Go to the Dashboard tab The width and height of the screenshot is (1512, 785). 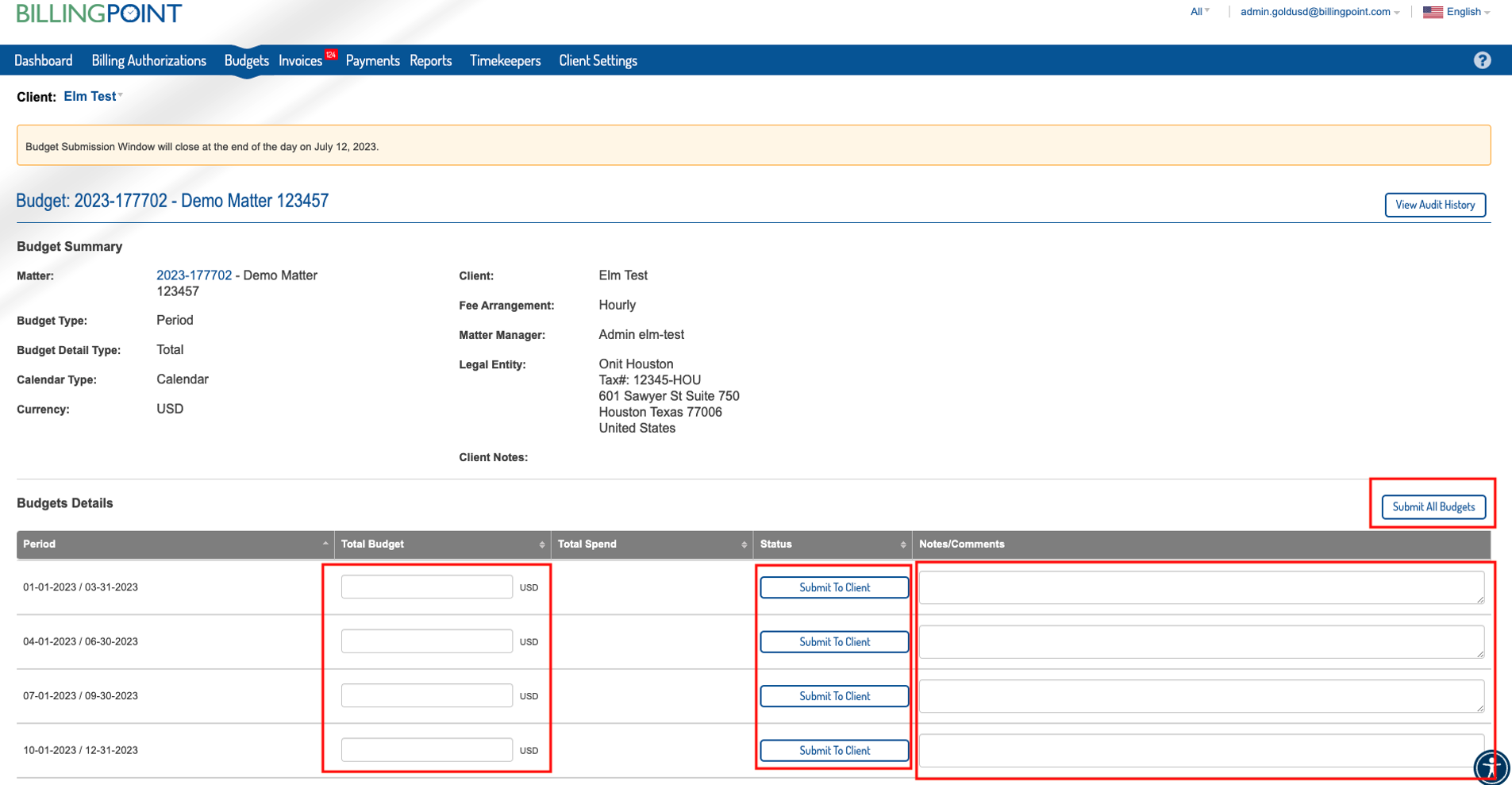click(44, 60)
